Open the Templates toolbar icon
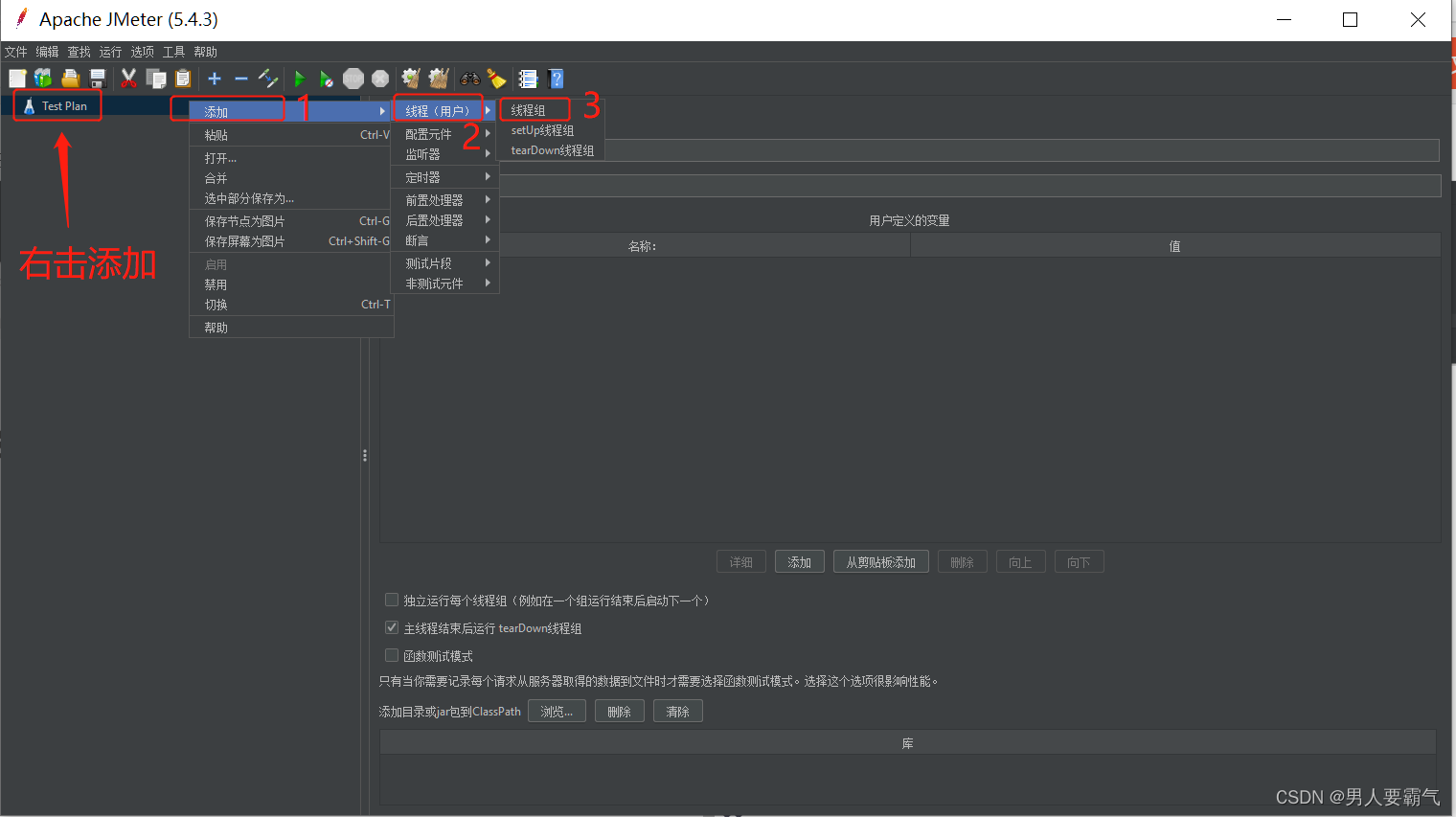Viewport: 1456px width, 817px height. click(43, 79)
